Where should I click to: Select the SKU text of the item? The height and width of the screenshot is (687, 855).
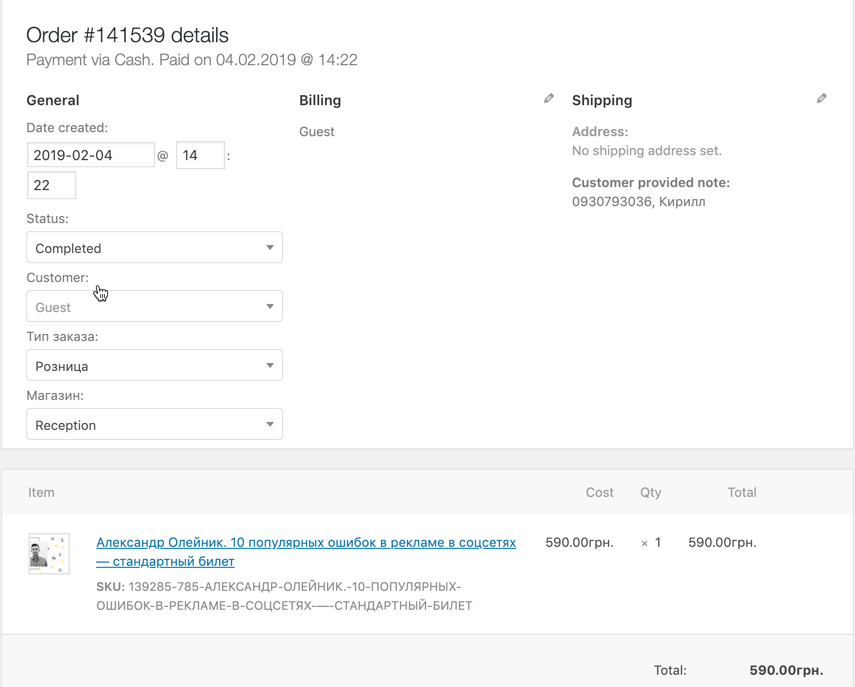pyautogui.click(x=284, y=596)
